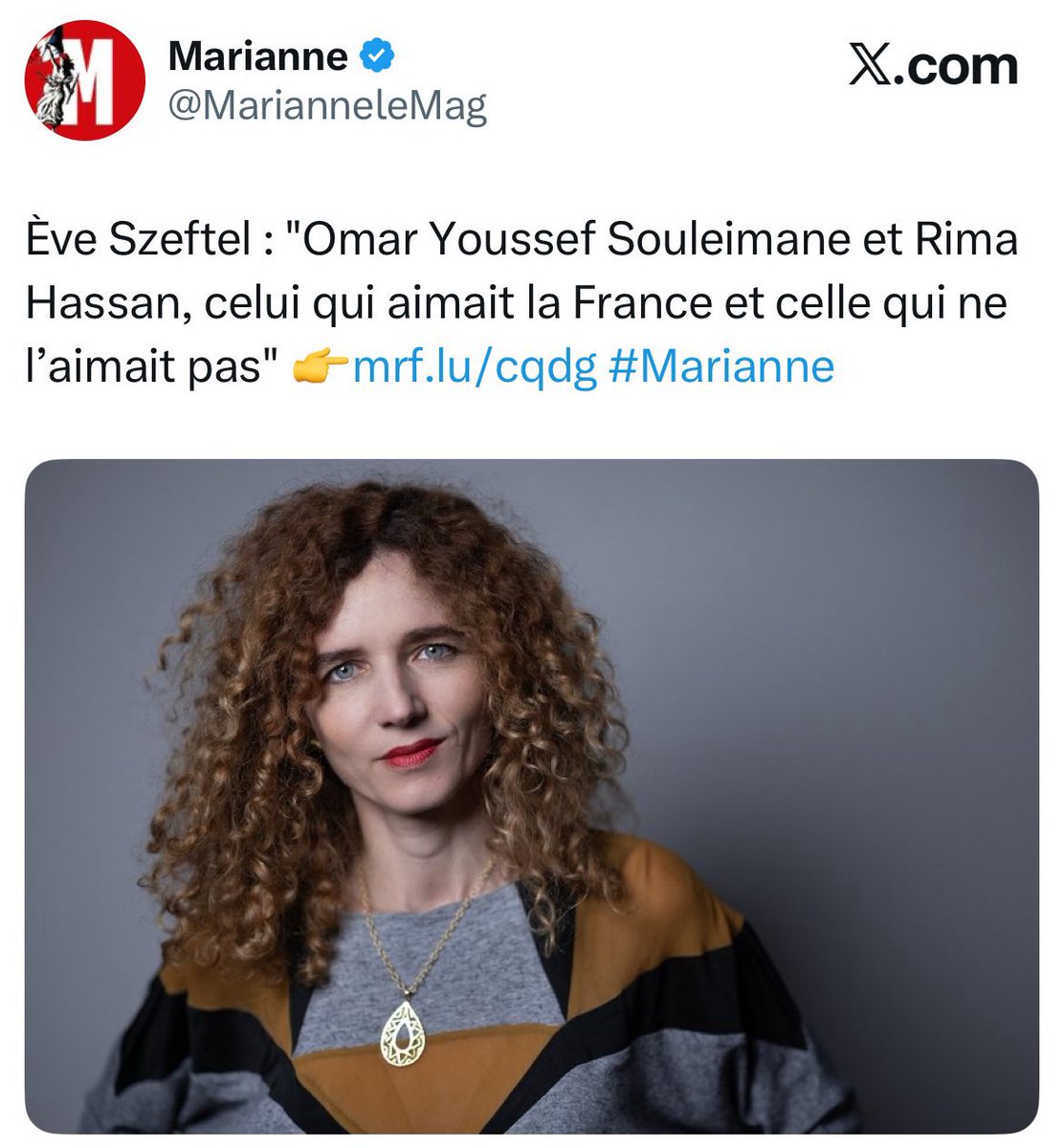Click the pointing hand emoji
This screenshot has width=1064, height=1148.
[319, 366]
